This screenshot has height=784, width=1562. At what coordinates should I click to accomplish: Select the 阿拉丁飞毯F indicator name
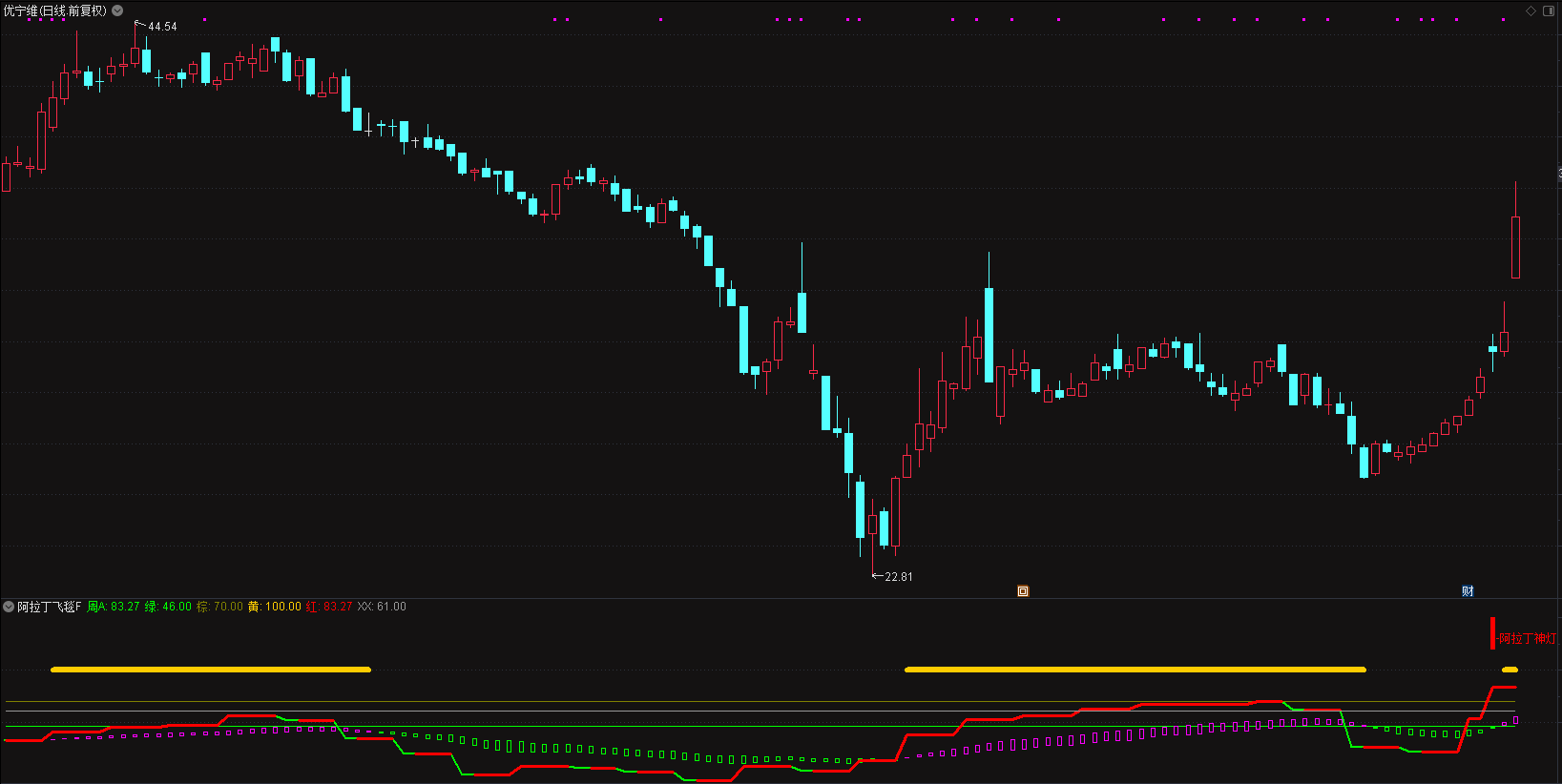pos(50,607)
